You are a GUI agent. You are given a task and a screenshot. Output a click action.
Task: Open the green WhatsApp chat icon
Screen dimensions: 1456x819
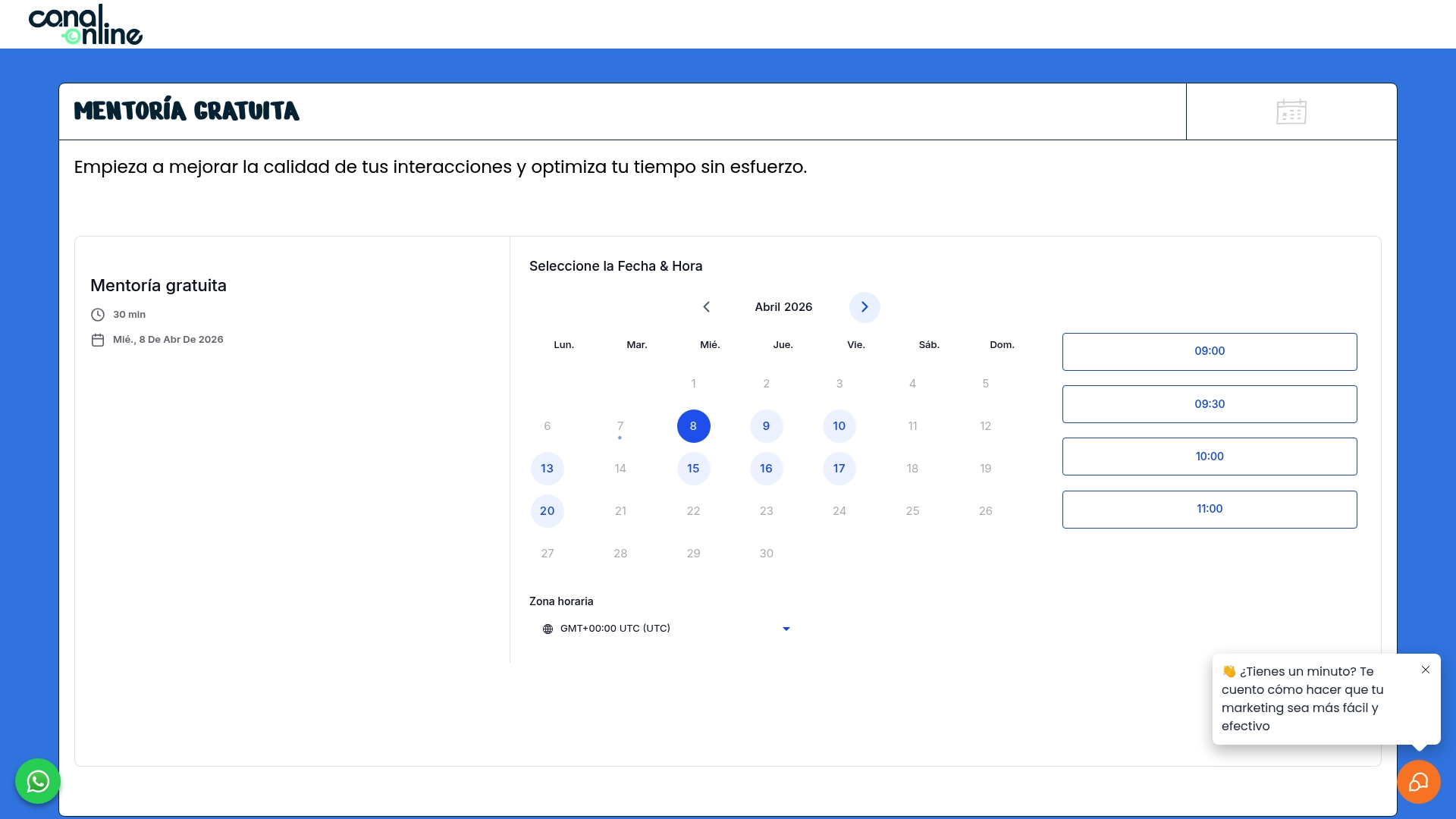pyautogui.click(x=37, y=781)
